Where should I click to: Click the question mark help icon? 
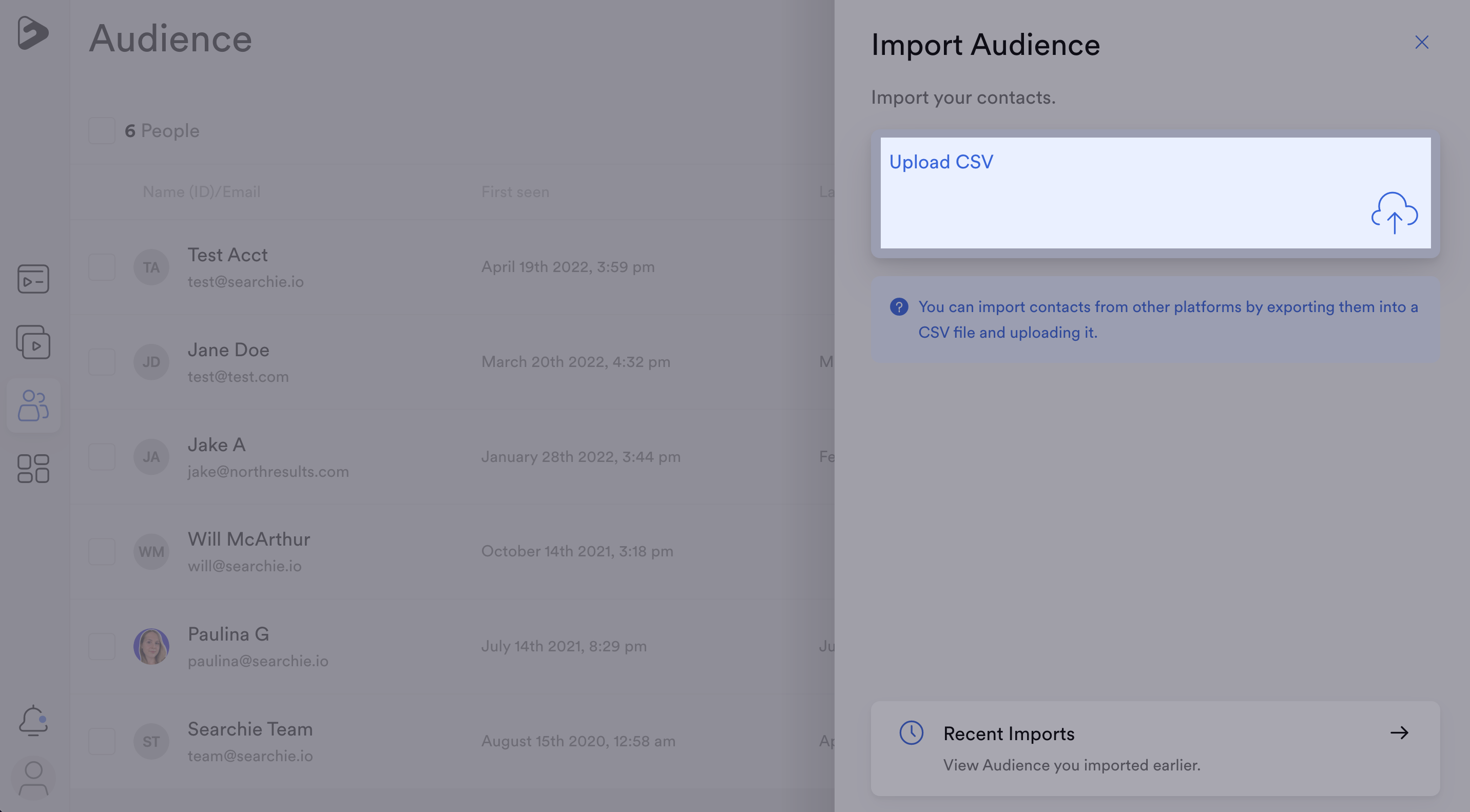pyautogui.click(x=899, y=307)
